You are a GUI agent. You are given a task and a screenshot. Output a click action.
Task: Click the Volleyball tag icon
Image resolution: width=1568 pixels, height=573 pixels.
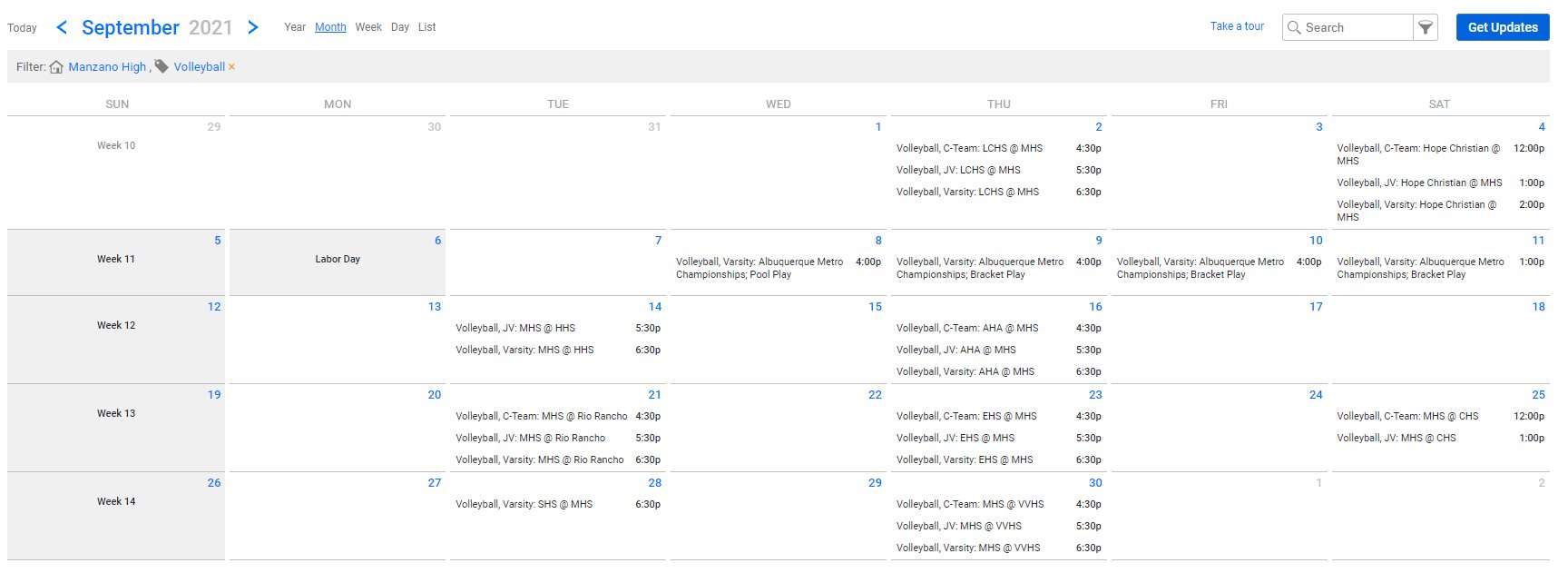(162, 66)
